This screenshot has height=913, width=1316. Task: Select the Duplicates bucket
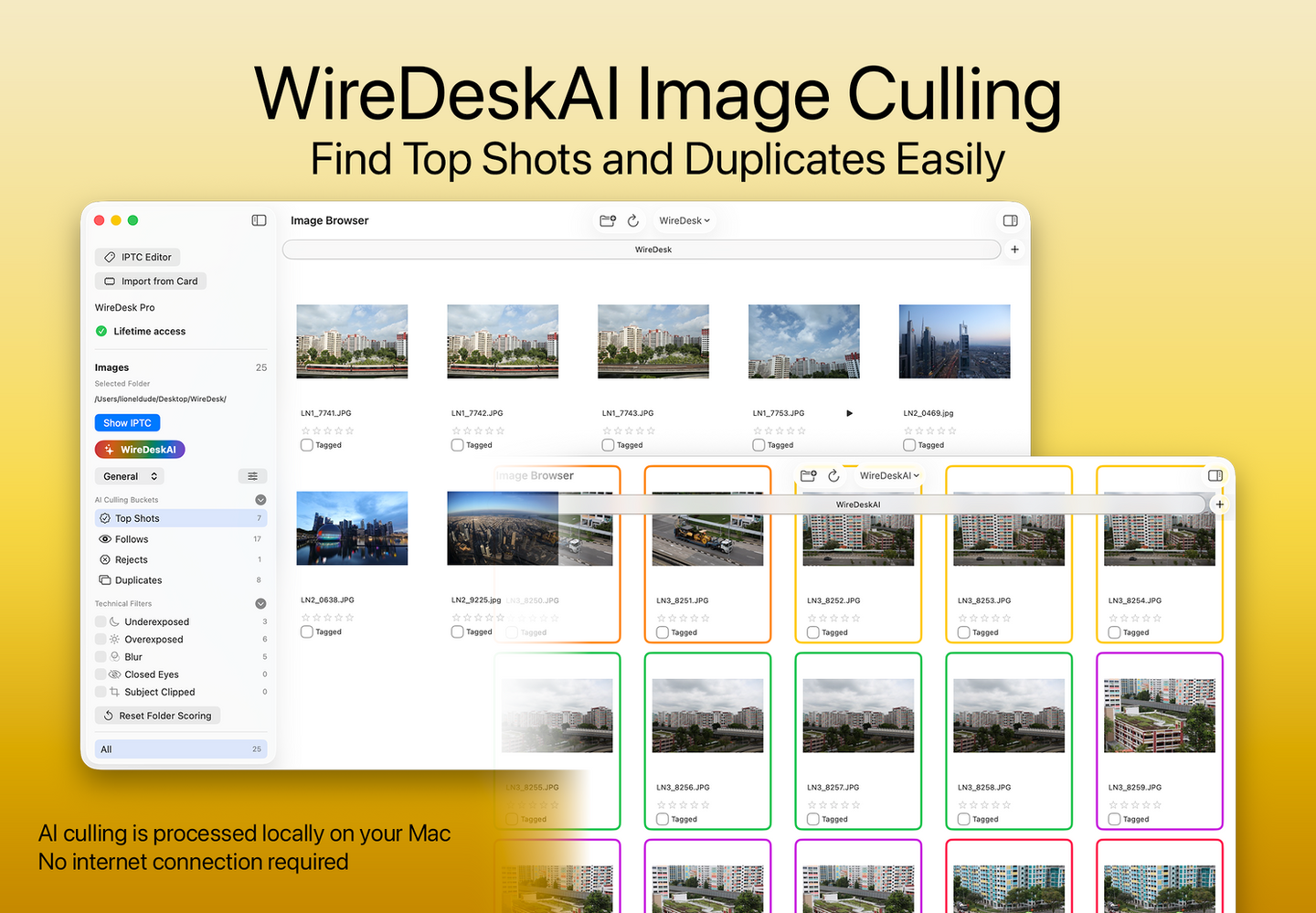[x=181, y=580]
